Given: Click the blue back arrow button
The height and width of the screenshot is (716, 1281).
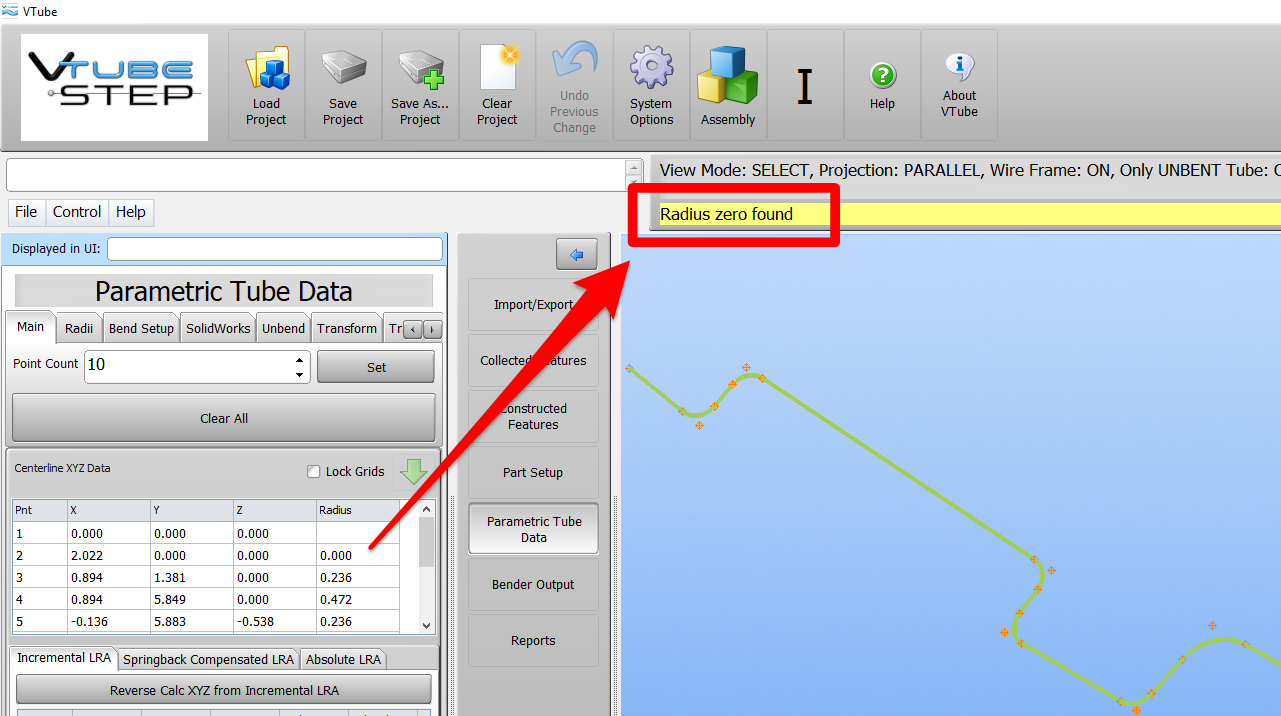Looking at the screenshot, I should (576, 255).
